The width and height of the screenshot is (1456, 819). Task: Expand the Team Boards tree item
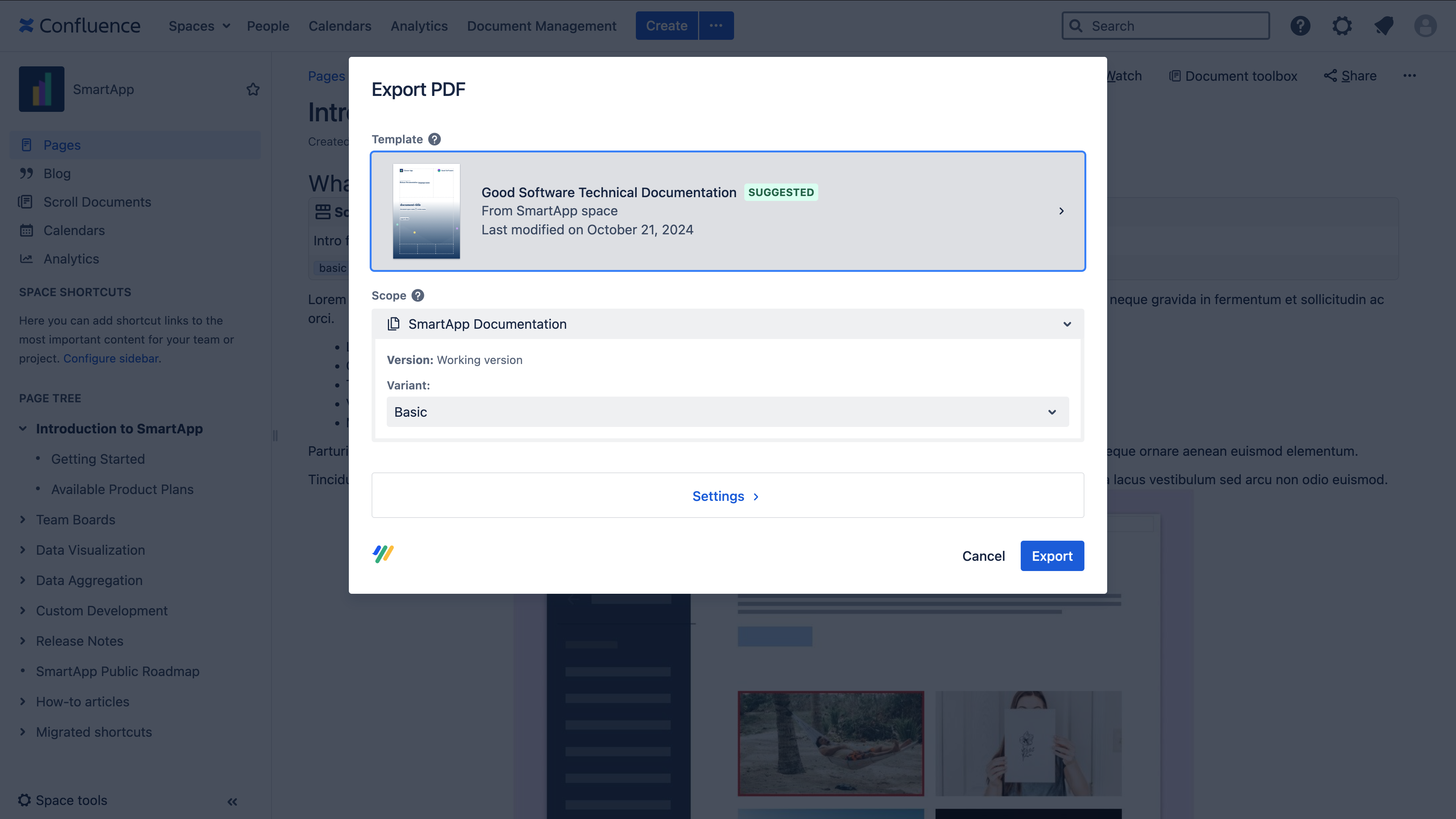23,519
